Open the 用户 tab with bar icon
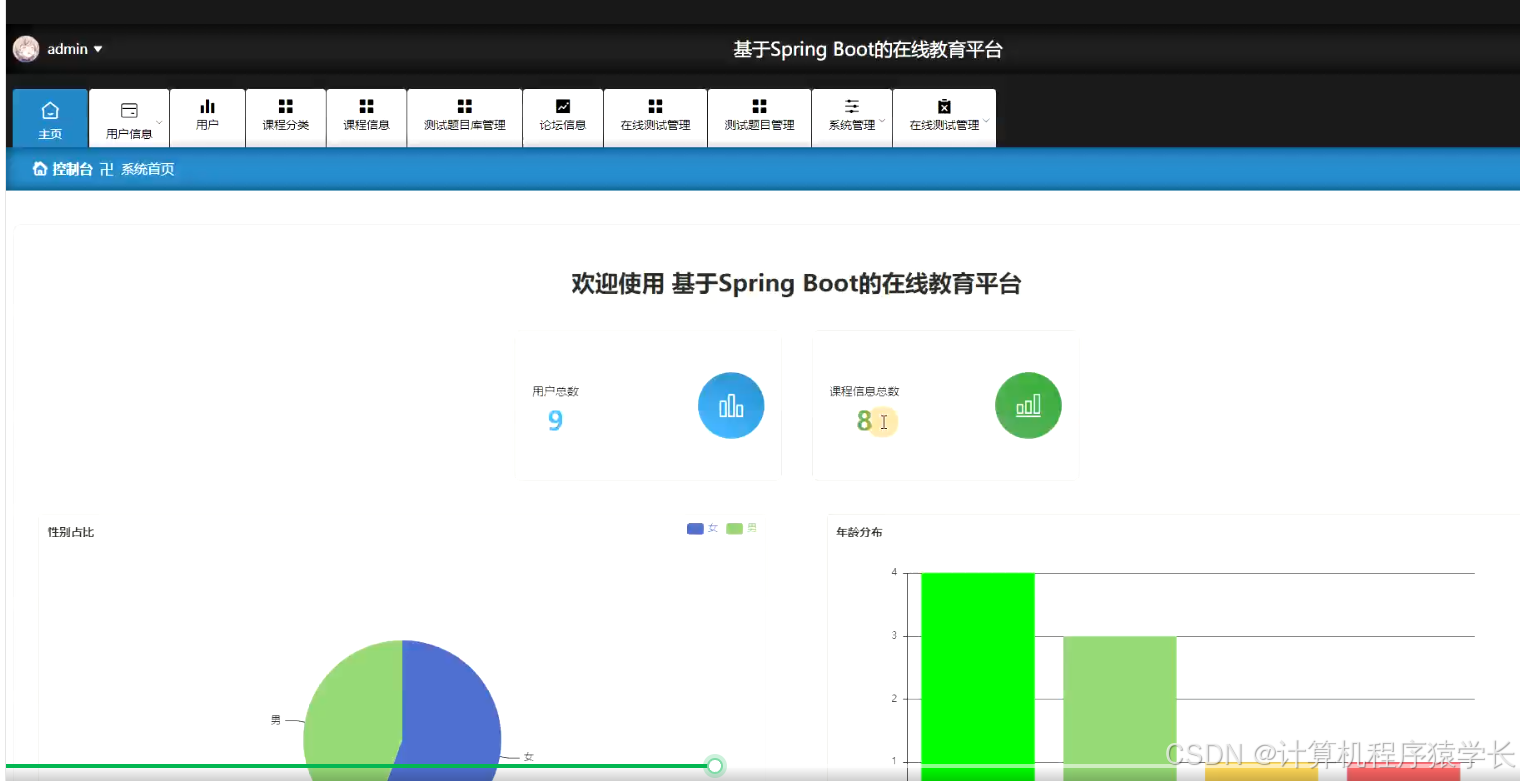This screenshot has width=1520, height=781. pos(208,118)
